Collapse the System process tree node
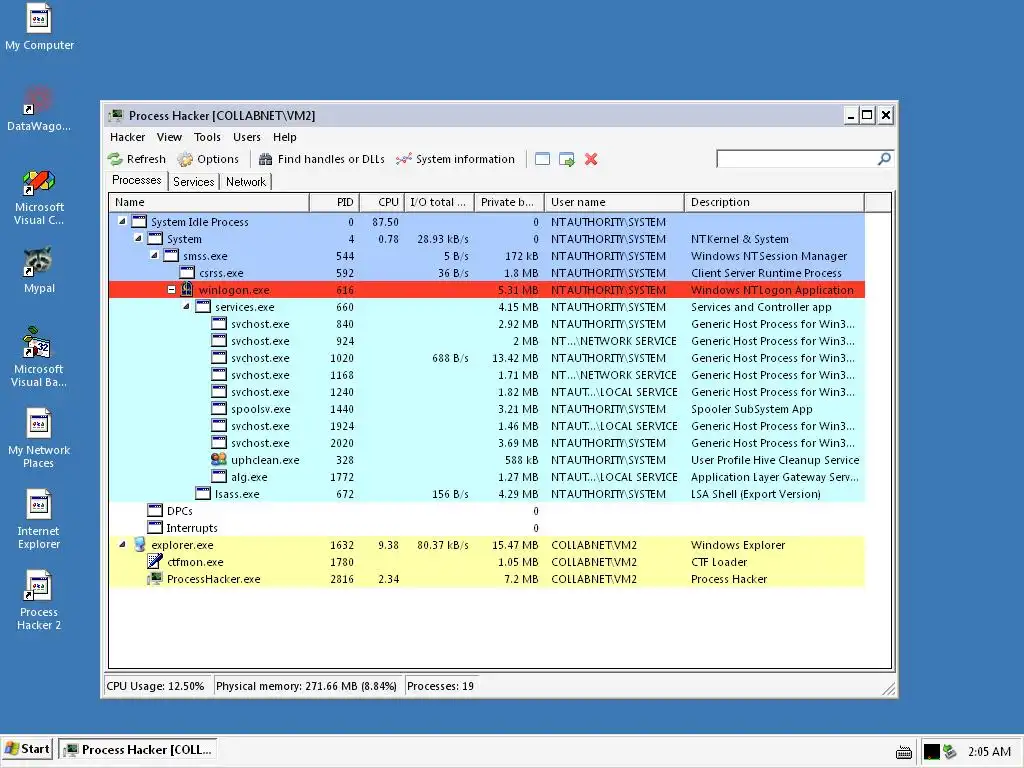1024x768 pixels. point(138,238)
